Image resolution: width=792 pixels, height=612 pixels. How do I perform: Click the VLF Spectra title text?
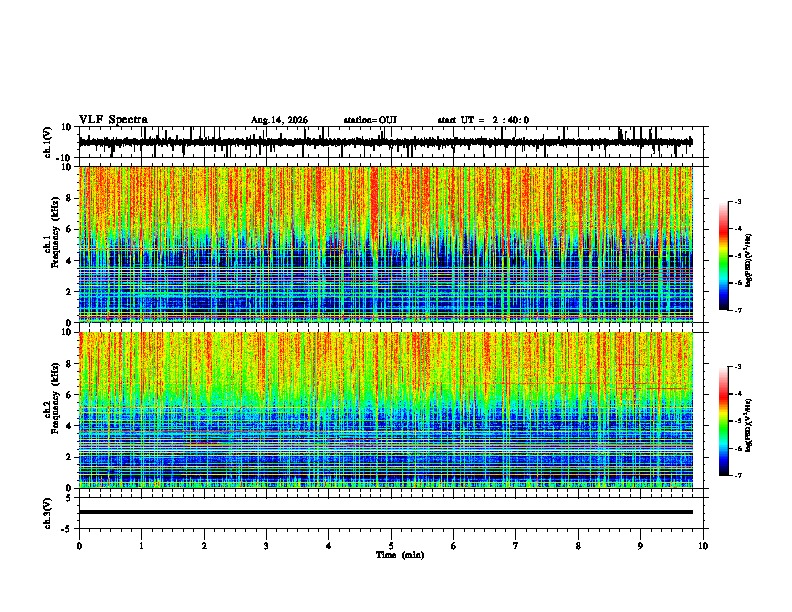pyautogui.click(x=113, y=120)
